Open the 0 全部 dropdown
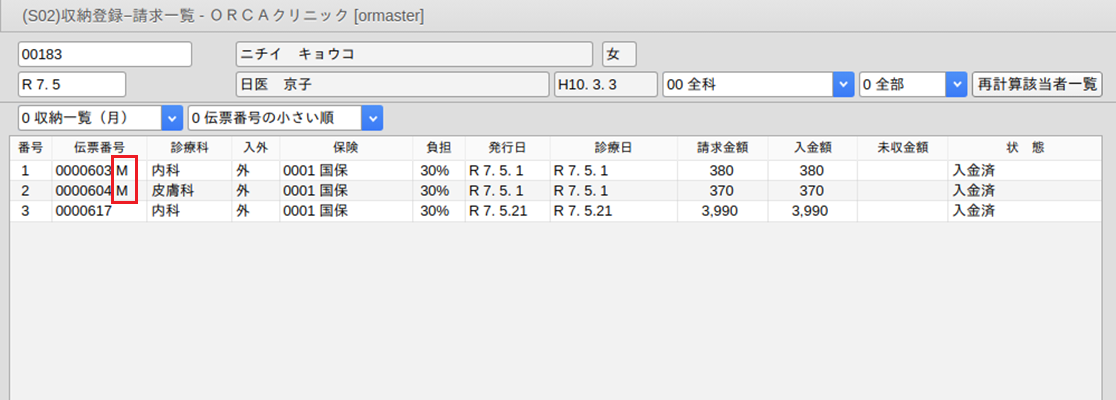This screenshot has width=1116, height=400. click(x=955, y=85)
